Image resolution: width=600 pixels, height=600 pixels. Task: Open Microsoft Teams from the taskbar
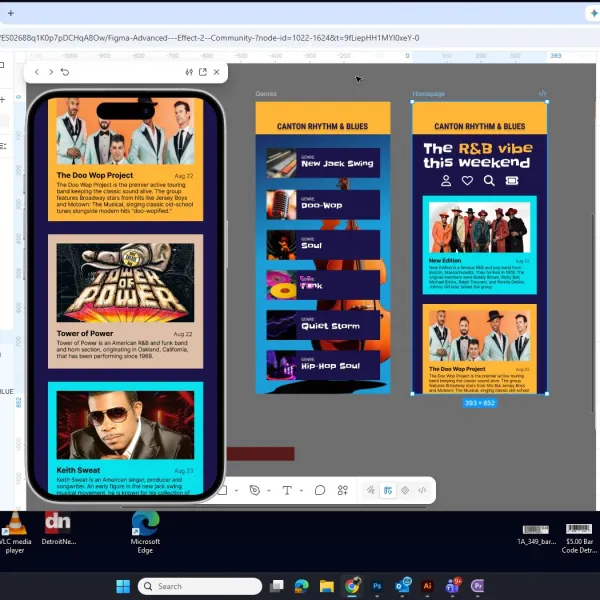453,585
